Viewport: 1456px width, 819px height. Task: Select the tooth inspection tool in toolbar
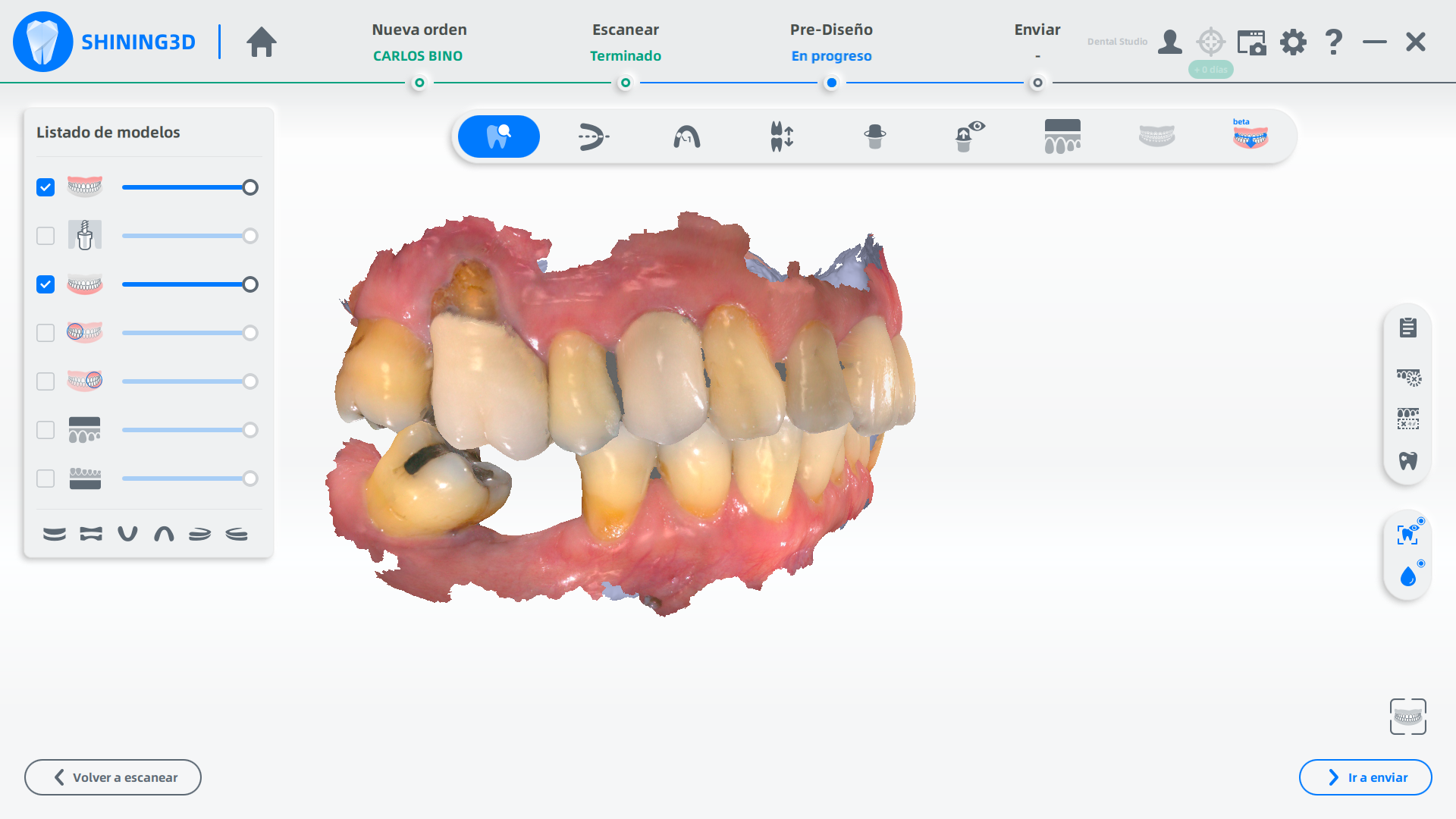coord(498,136)
